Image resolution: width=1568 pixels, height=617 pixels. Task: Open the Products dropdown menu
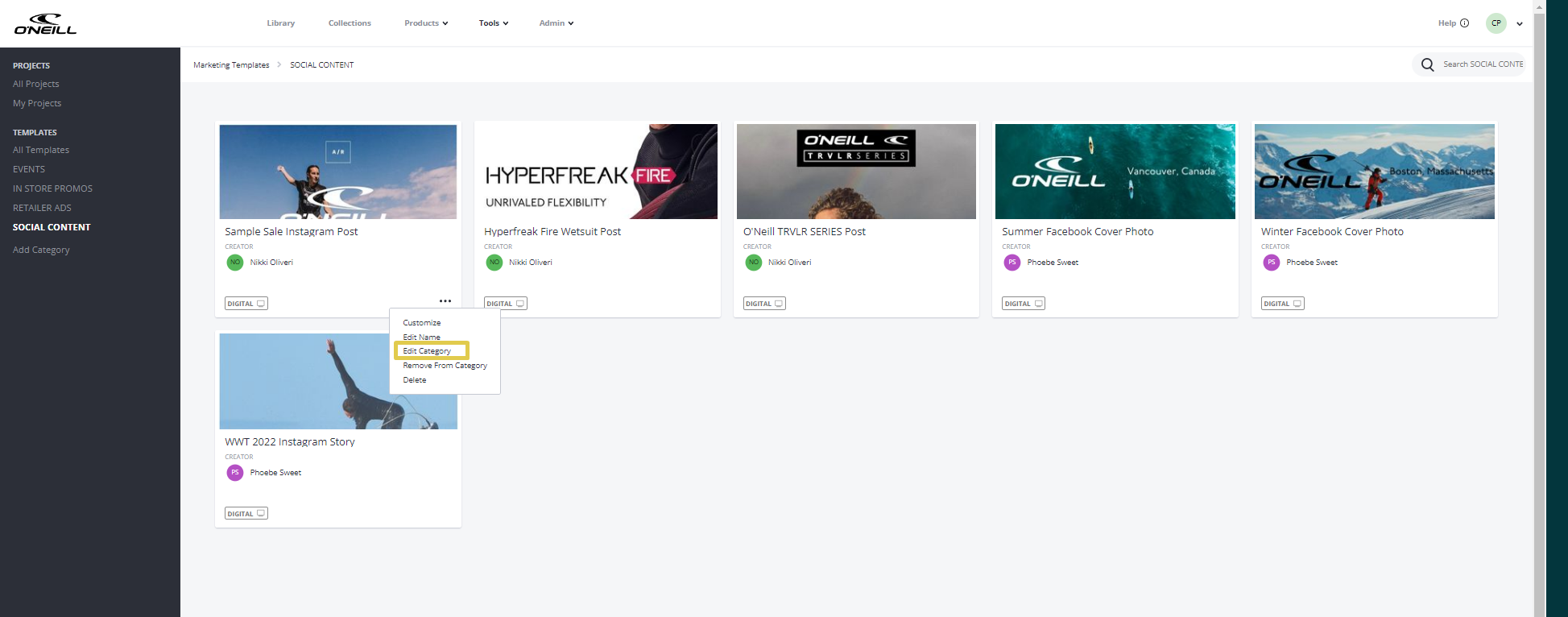[426, 23]
